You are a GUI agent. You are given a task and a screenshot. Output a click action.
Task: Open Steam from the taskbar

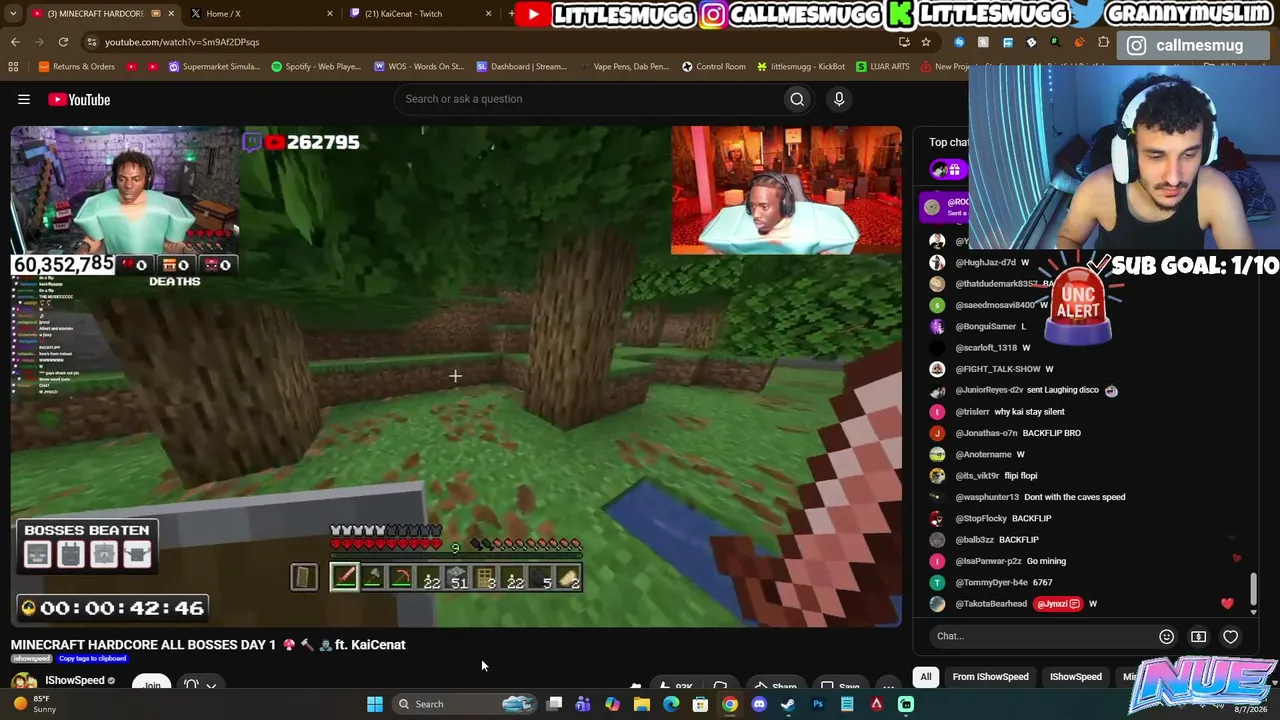[x=788, y=704]
